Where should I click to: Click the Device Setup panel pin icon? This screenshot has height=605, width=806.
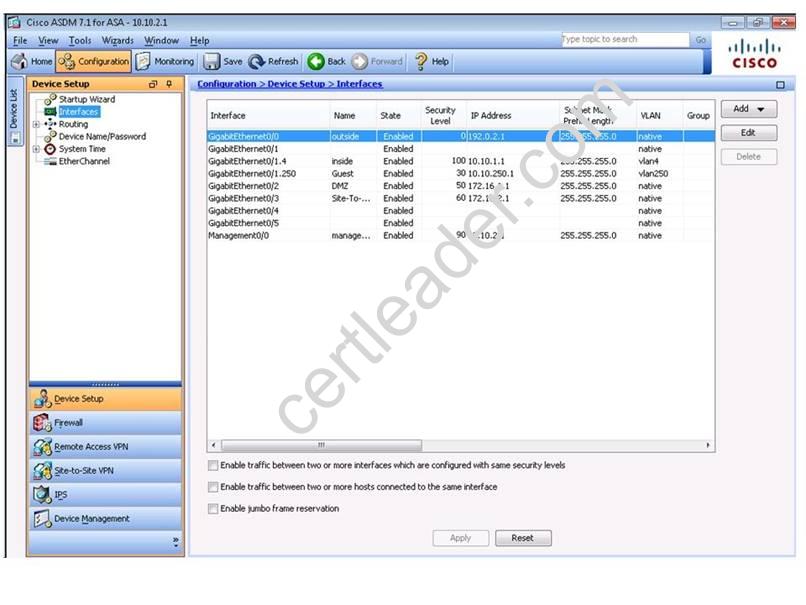click(169, 84)
